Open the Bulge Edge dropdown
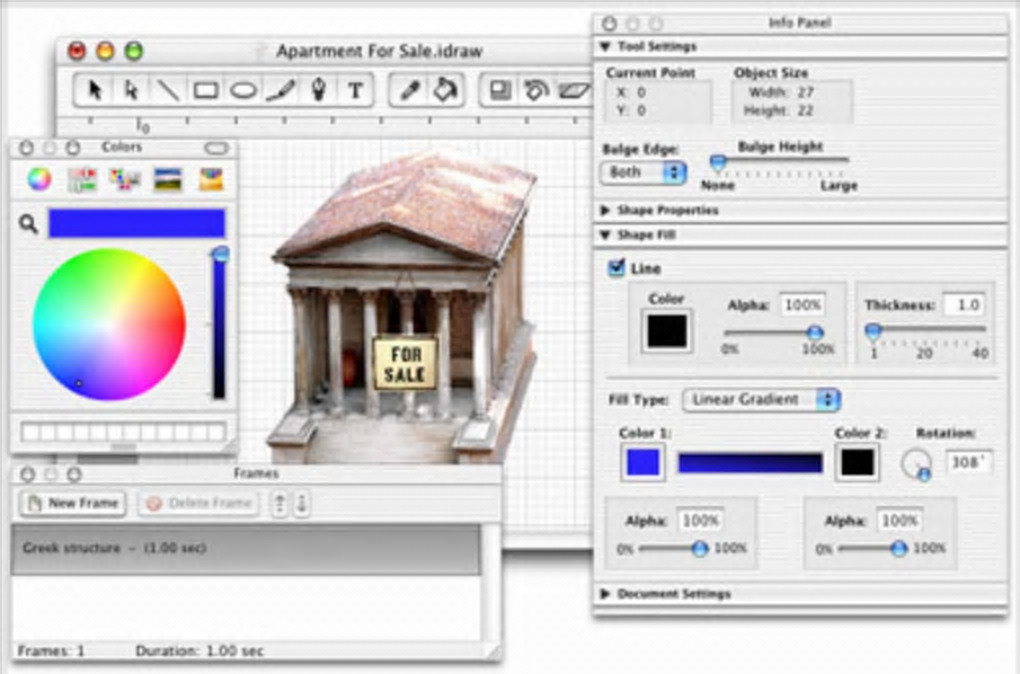 pos(643,172)
